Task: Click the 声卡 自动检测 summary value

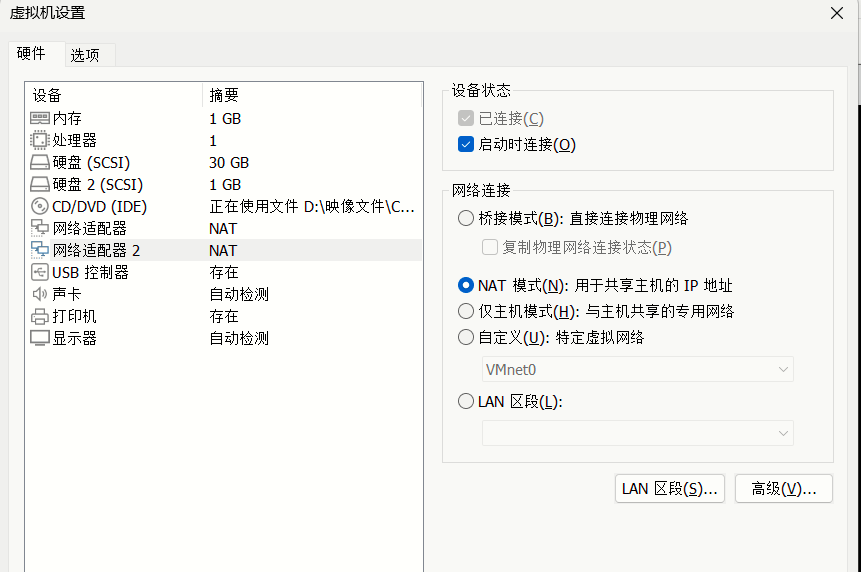Action: [239, 294]
